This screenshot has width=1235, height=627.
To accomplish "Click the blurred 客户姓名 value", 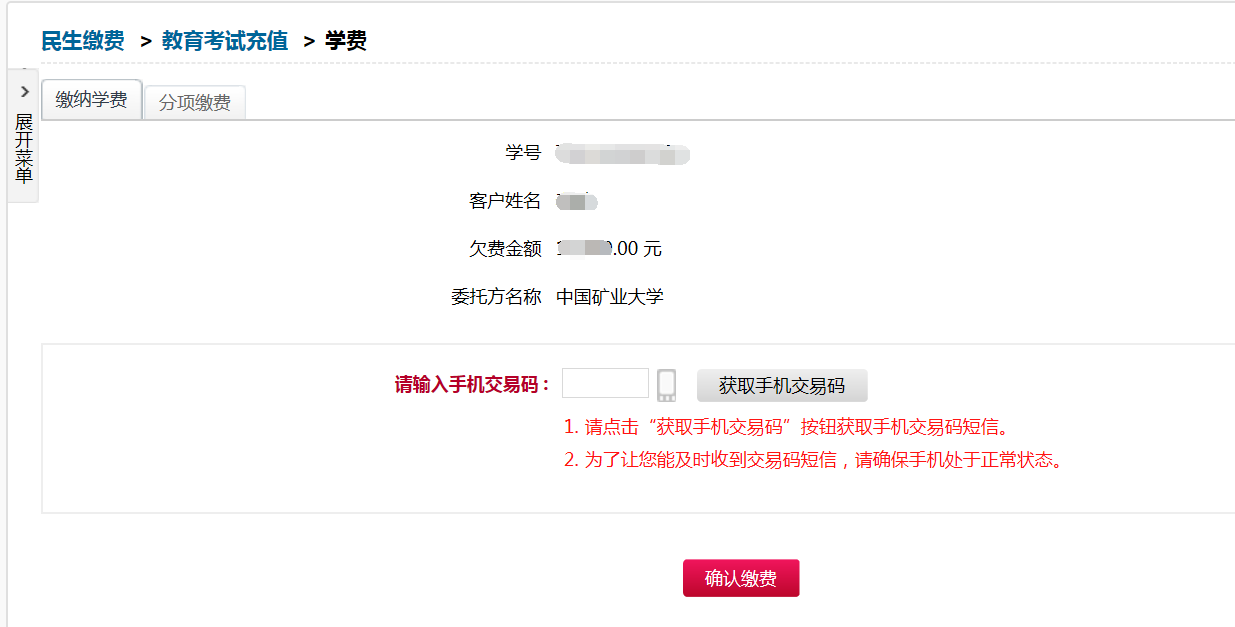I will pyautogui.click(x=577, y=202).
